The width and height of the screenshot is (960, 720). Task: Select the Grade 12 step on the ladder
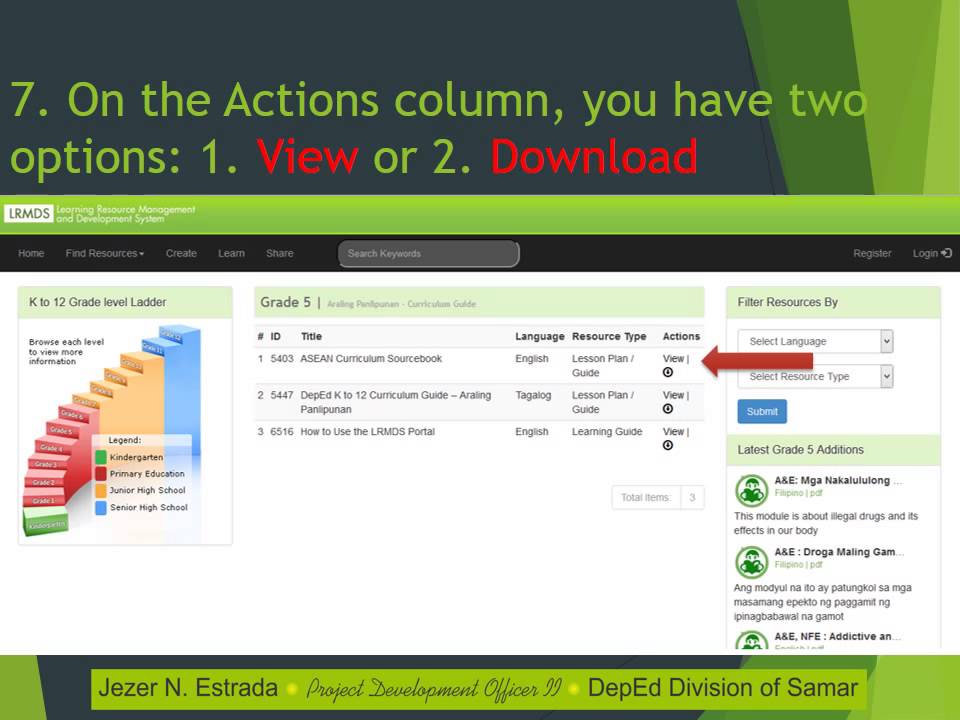(x=171, y=335)
